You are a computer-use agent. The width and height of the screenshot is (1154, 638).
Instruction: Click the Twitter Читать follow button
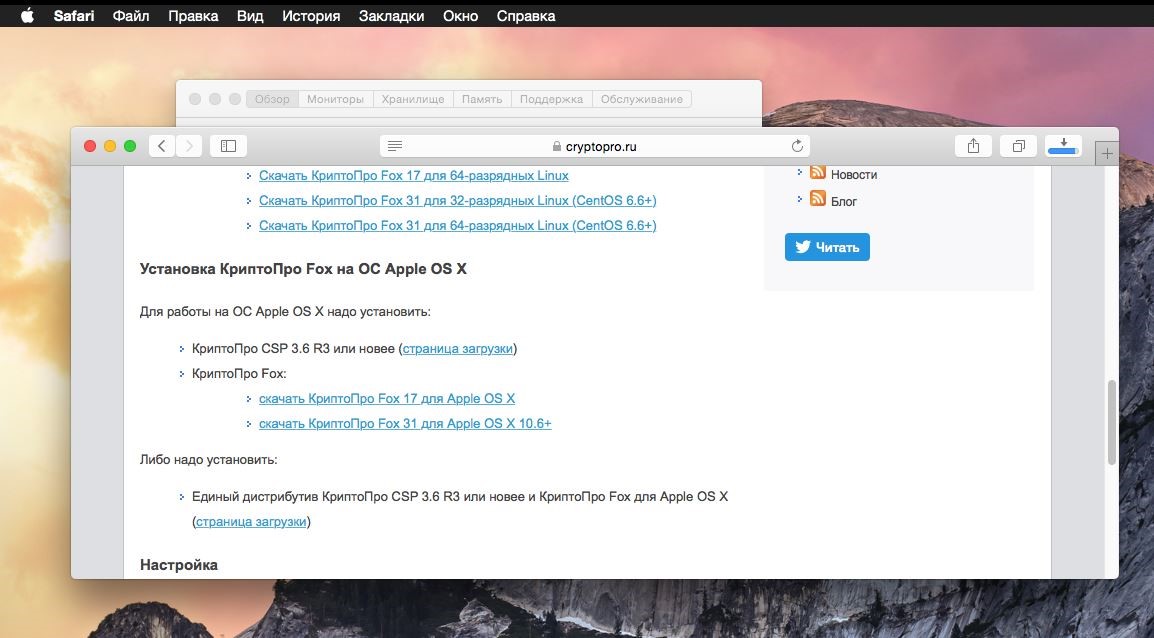click(x=827, y=247)
